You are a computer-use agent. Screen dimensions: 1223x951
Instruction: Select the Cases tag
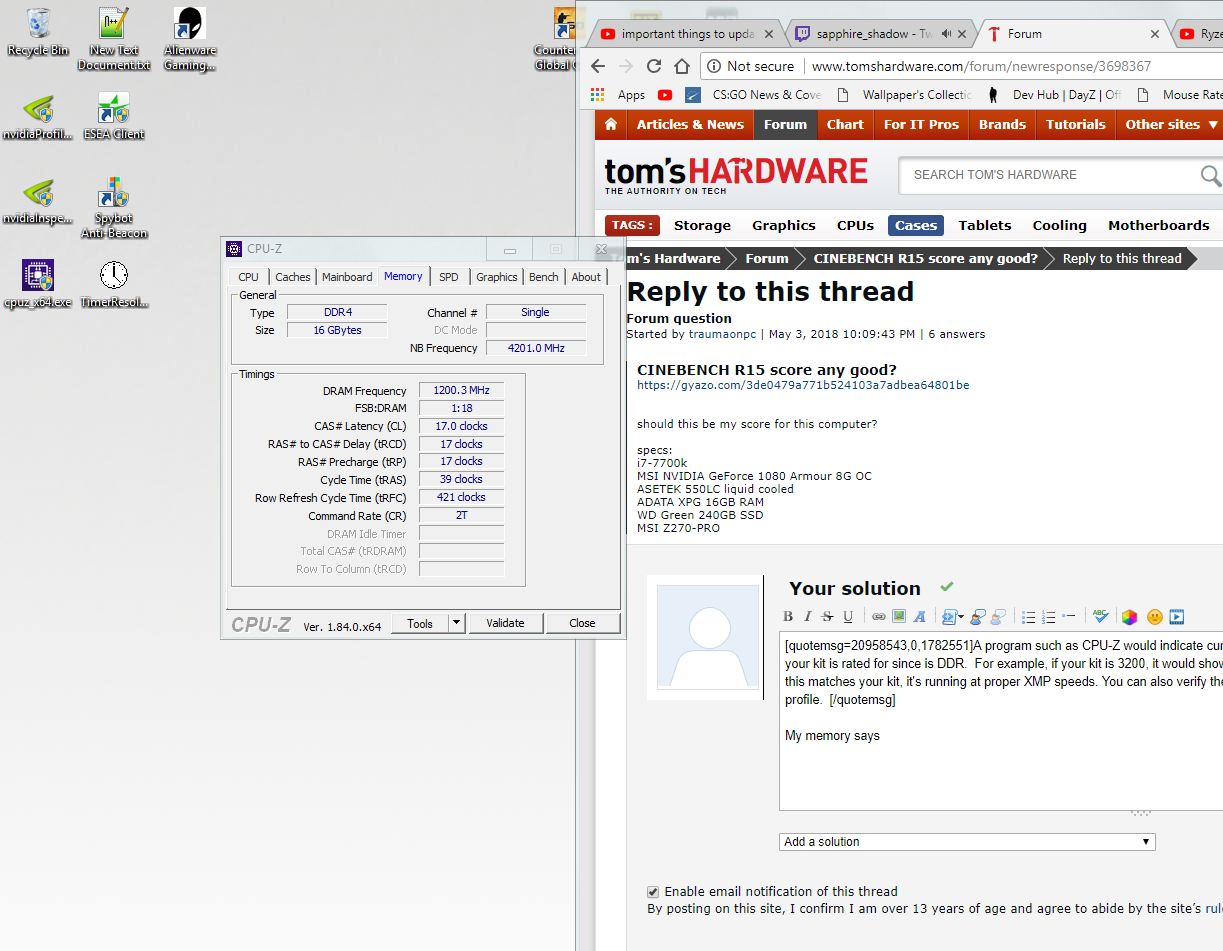point(916,226)
